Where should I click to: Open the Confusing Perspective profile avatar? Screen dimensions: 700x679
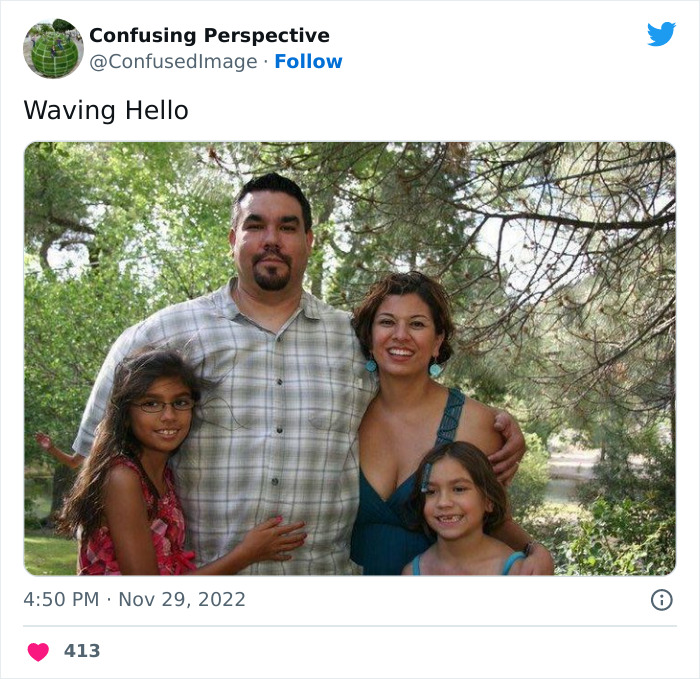pyautogui.click(x=53, y=48)
